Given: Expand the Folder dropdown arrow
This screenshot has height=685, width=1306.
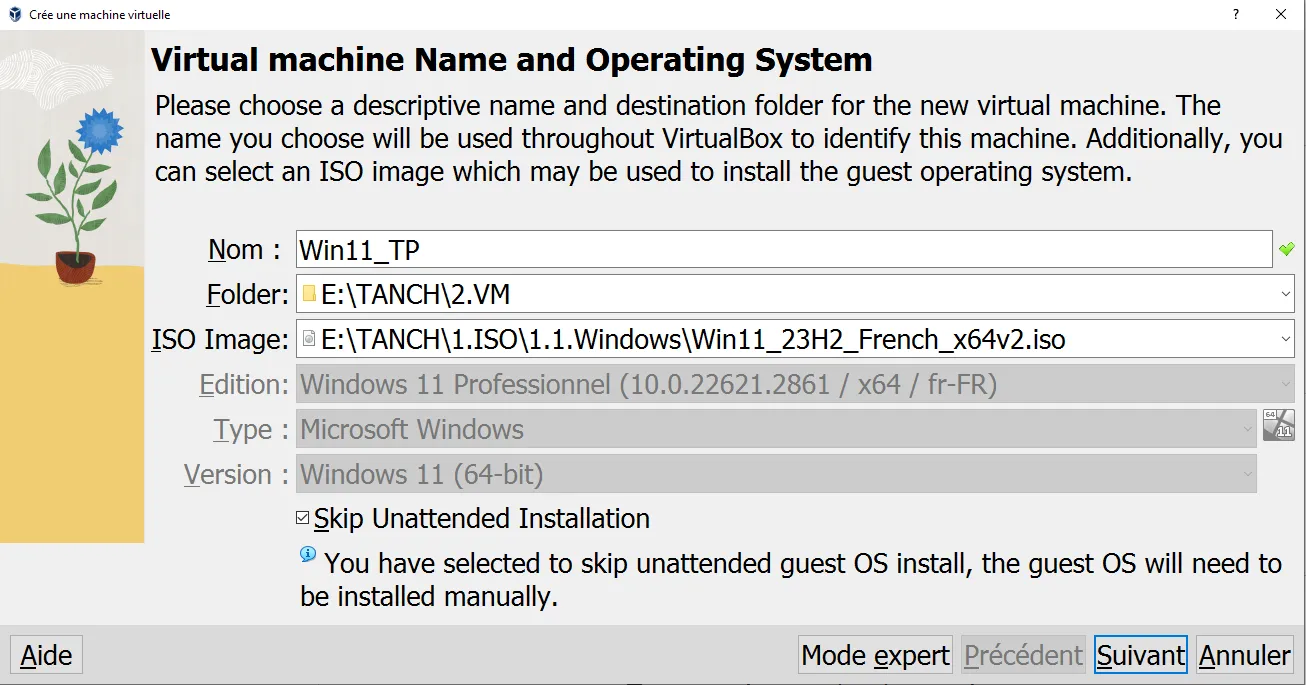Looking at the screenshot, I should click(1285, 294).
